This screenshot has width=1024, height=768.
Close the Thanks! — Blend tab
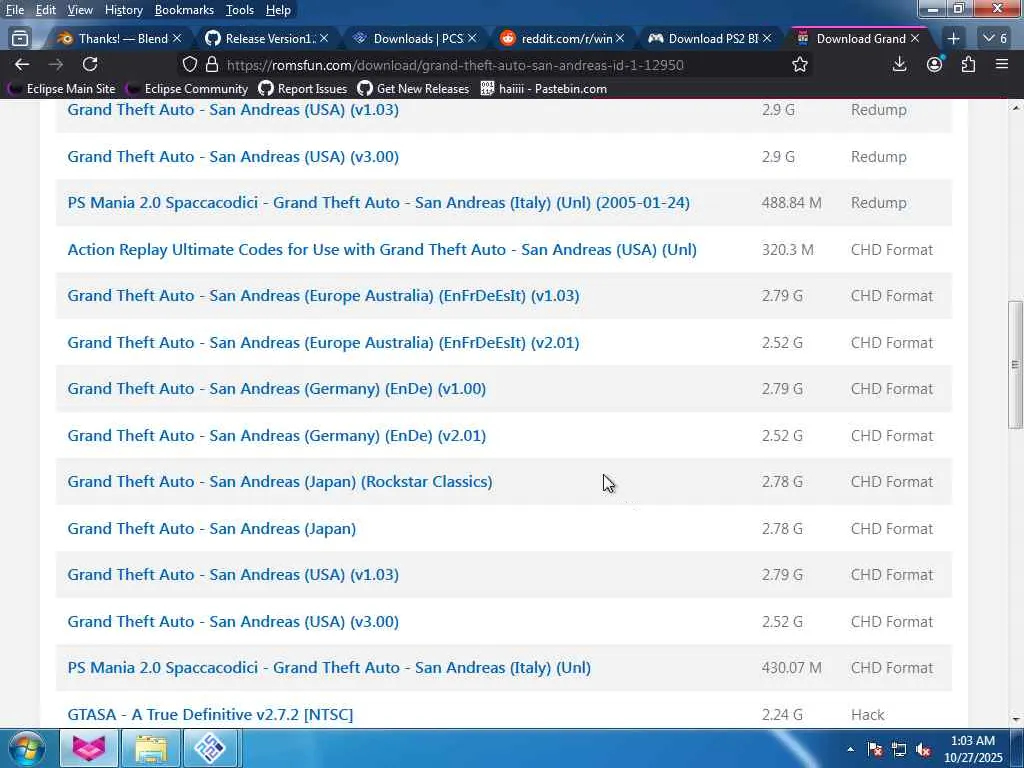tap(177, 39)
